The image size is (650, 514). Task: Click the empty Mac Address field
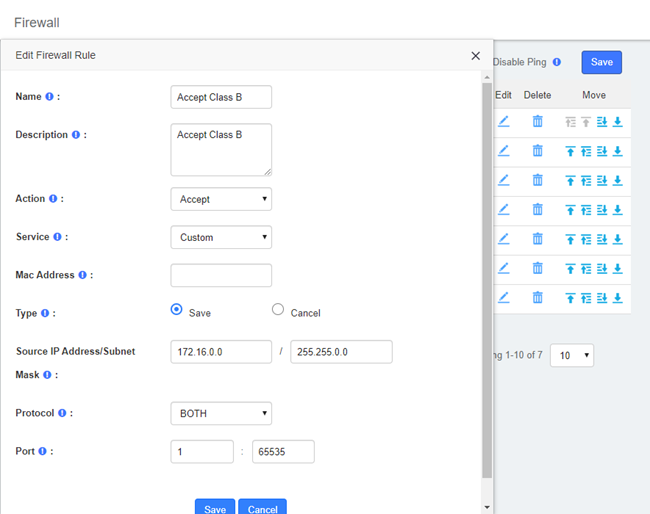coord(221,275)
